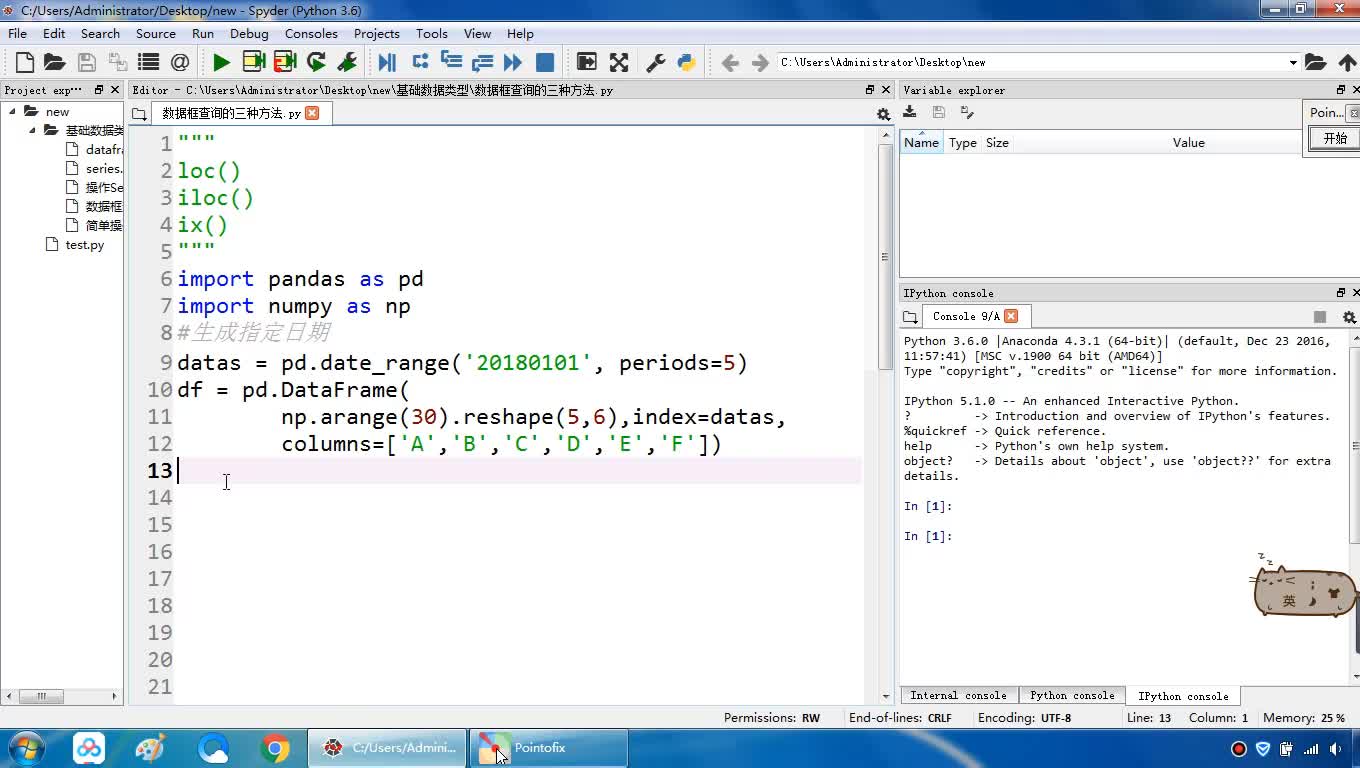This screenshot has width=1360, height=768.
Task: Start debugging with the Debug file icon
Action: [x=387, y=62]
